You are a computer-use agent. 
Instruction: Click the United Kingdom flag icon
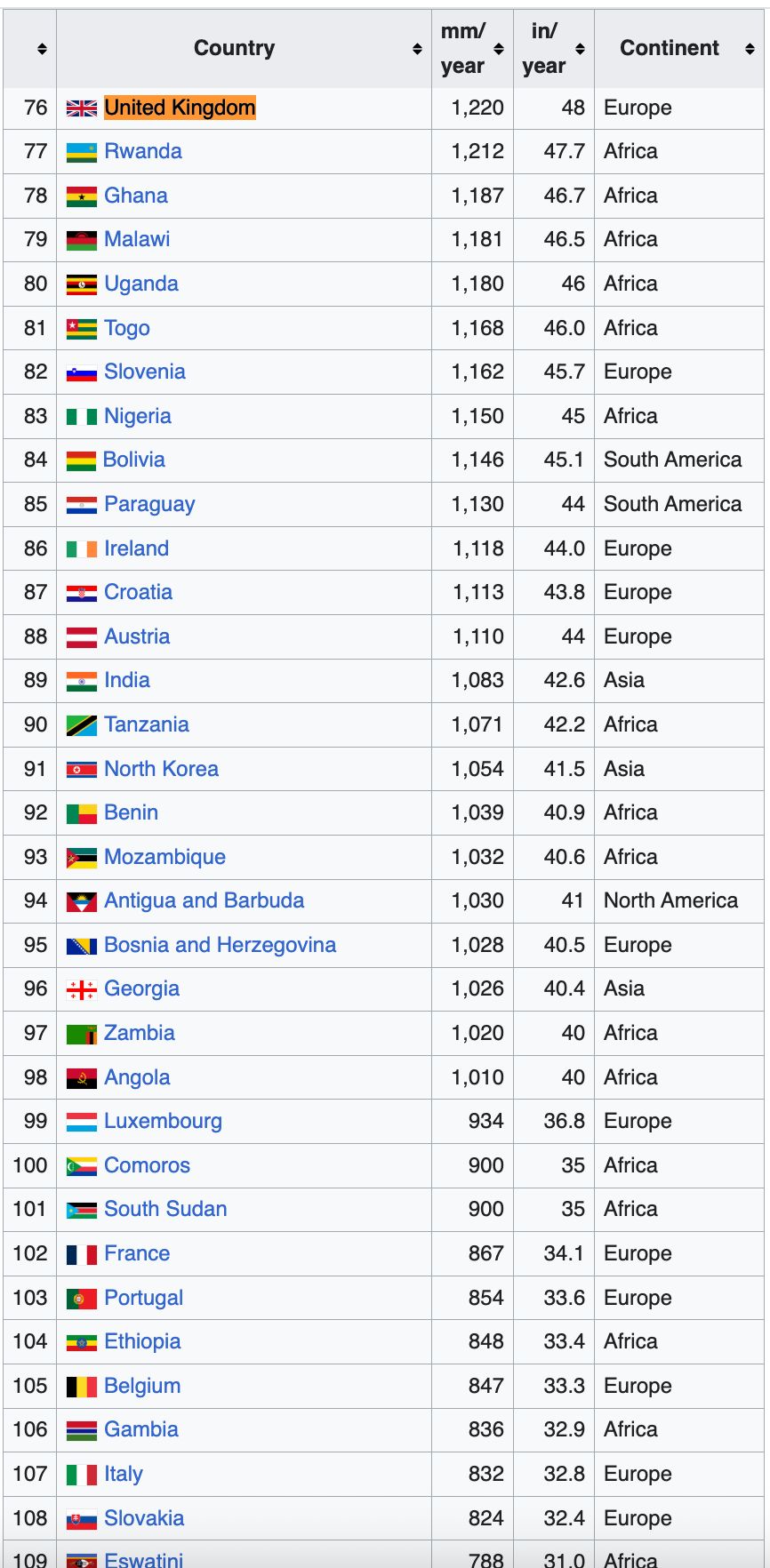[81, 108]
